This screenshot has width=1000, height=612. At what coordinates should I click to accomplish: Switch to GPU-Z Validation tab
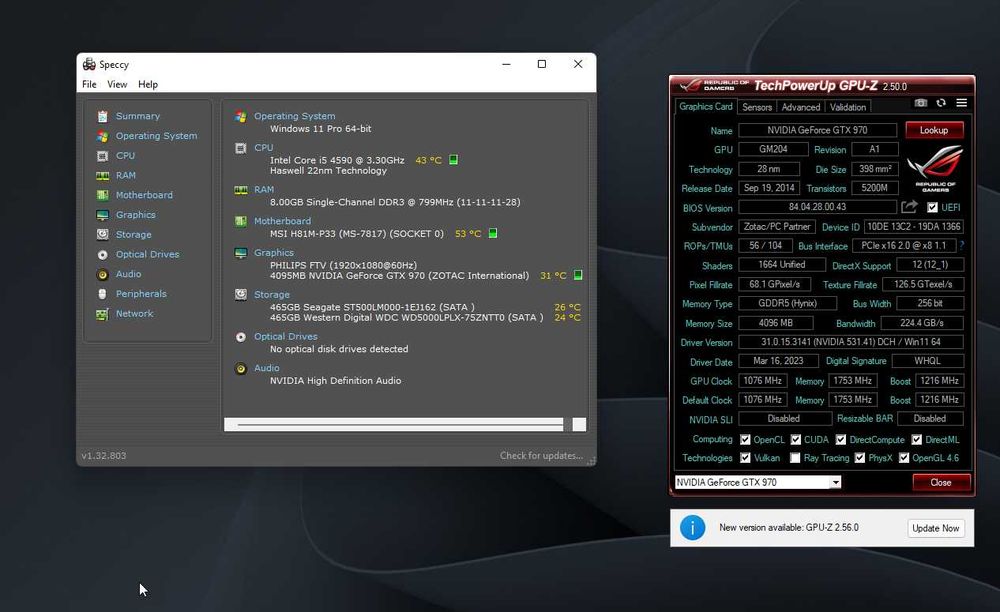848,107
